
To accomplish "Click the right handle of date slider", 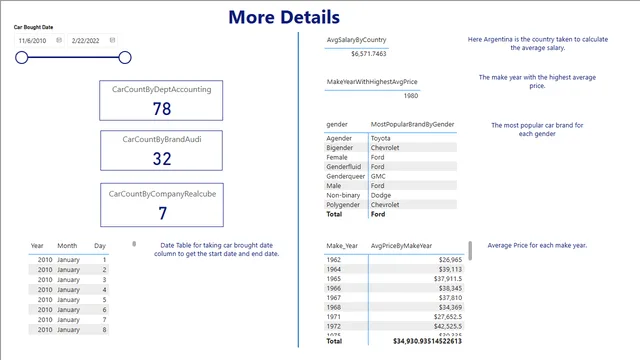I will click(125, 58).
